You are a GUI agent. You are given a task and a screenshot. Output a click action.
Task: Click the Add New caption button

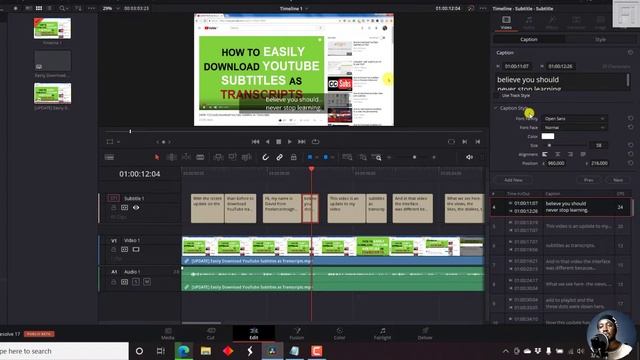[513, 180]
